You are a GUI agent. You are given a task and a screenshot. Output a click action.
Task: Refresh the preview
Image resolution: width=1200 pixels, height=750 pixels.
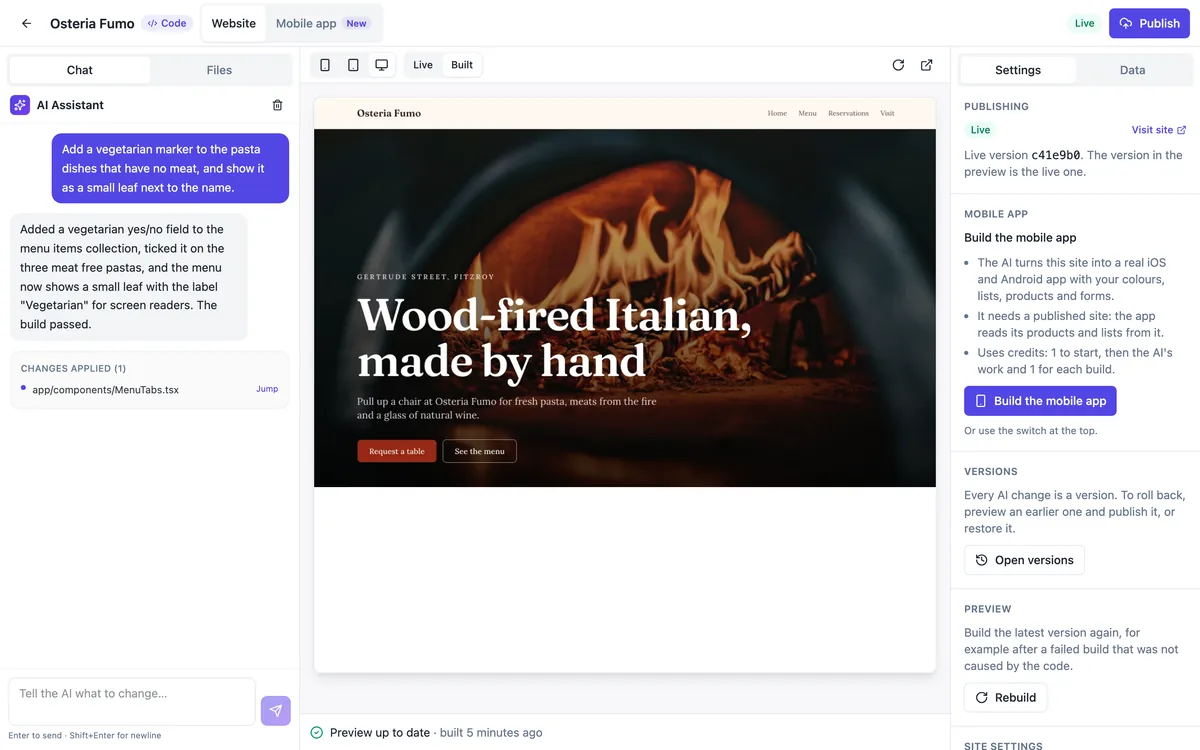(898, 65)
